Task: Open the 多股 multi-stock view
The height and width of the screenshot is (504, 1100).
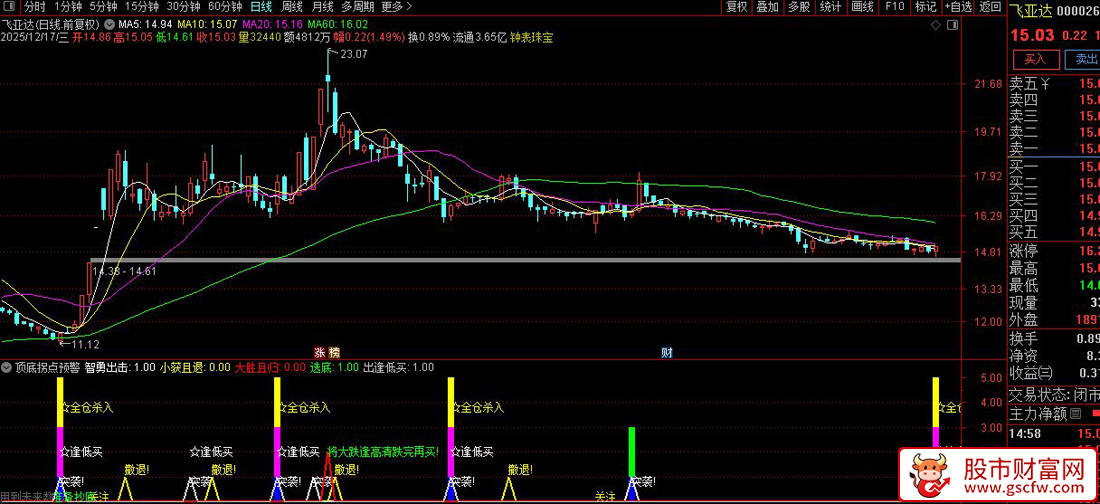Action: pyautogui.click(x=798, y=7)
